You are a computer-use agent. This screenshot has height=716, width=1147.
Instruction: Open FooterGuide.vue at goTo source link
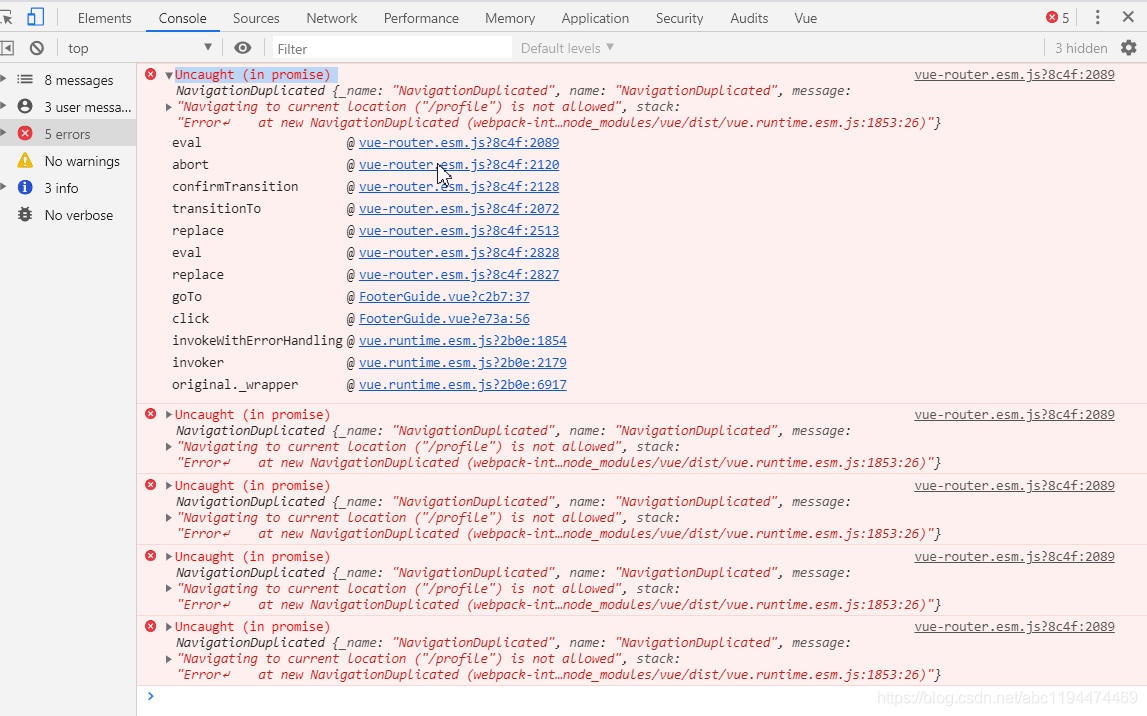click(x=443, y=296)
